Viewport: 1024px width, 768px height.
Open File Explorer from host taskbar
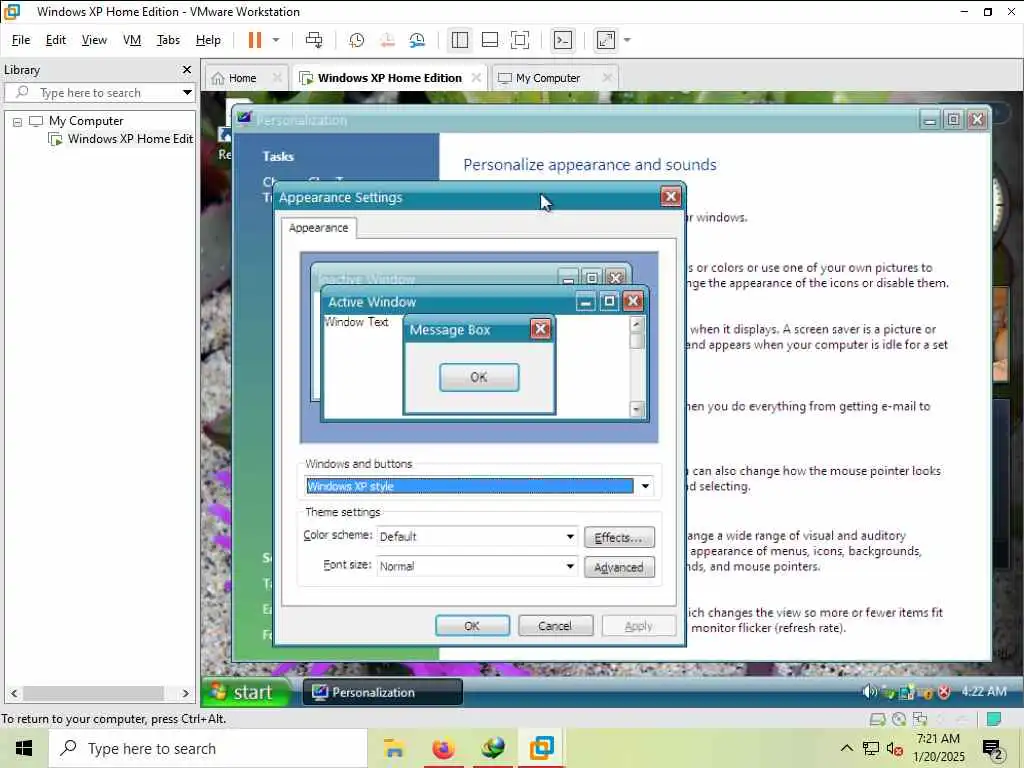[x=394, y=748]
